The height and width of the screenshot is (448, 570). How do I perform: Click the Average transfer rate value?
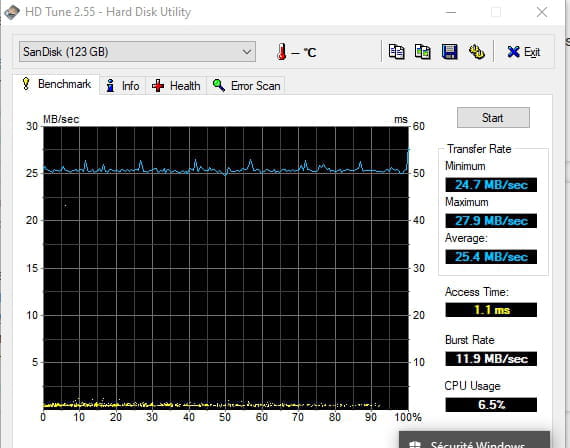(x=491, y=257)
